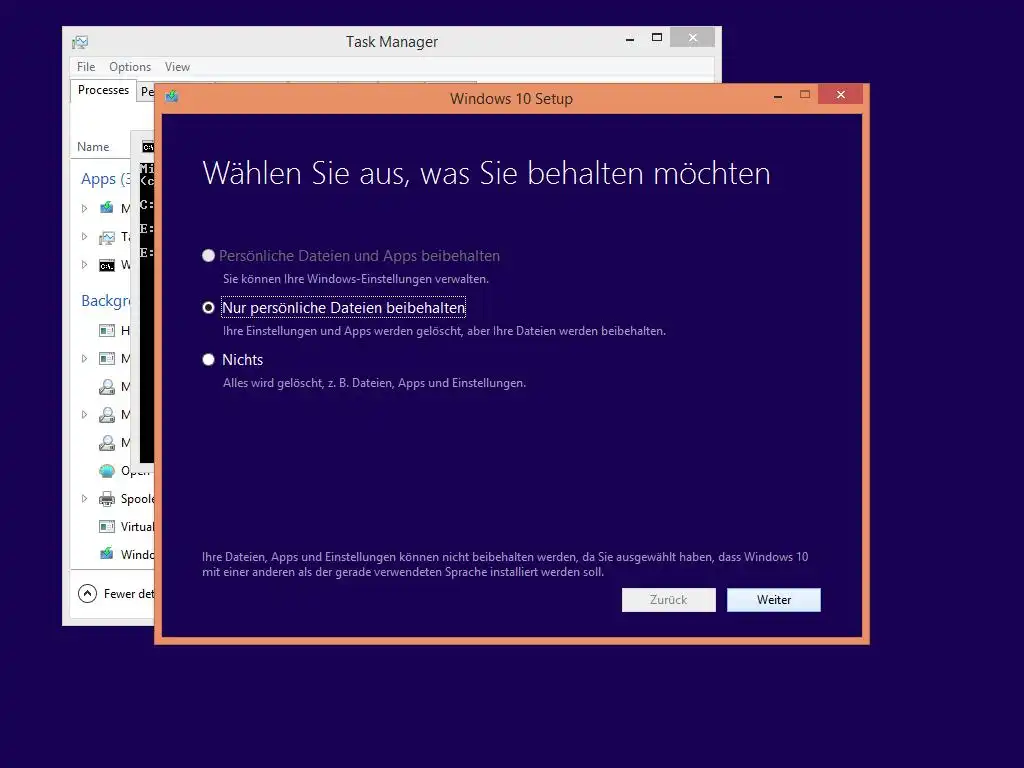
Task: Click the 'Windo' process name text
Action: [x=138, y=554]
